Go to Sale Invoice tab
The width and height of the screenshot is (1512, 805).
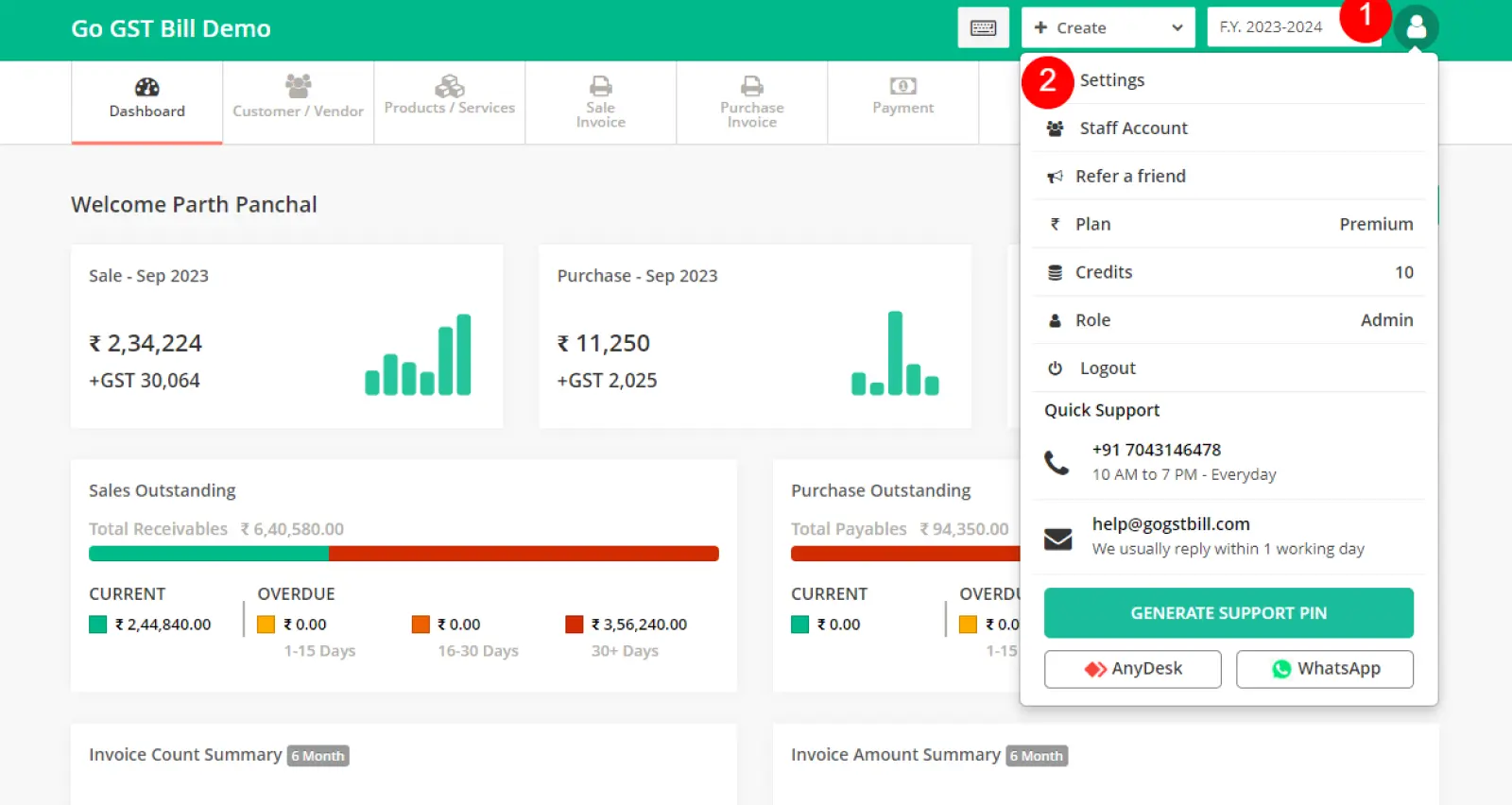[601, 103]
